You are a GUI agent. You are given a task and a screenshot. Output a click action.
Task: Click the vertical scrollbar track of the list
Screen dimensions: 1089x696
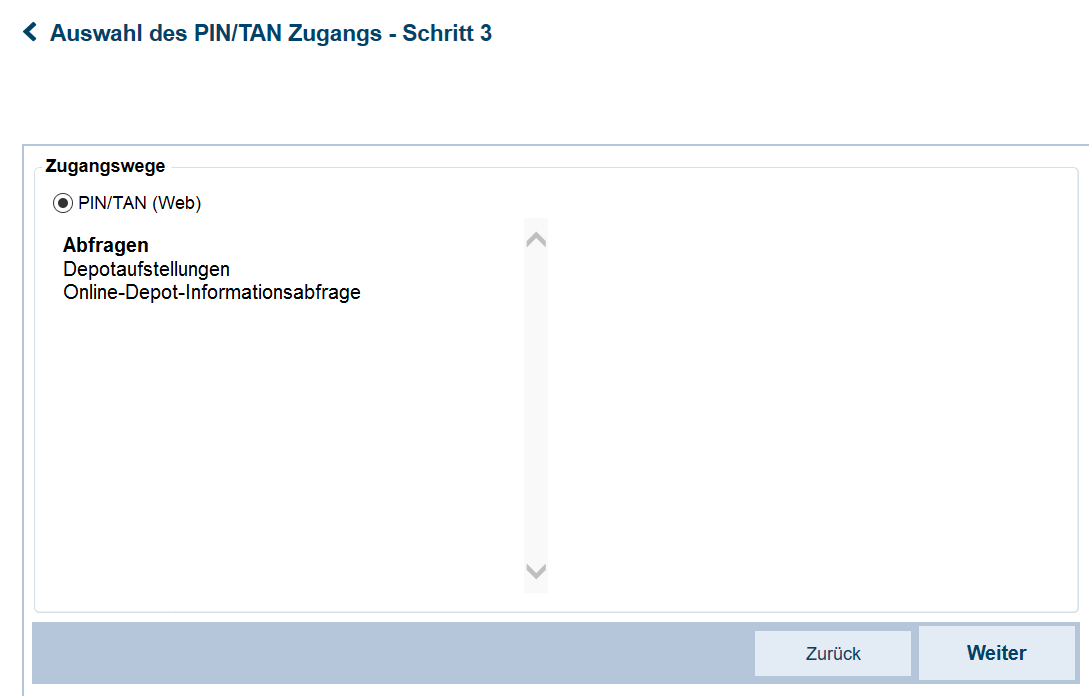click(x=535, y=406)
